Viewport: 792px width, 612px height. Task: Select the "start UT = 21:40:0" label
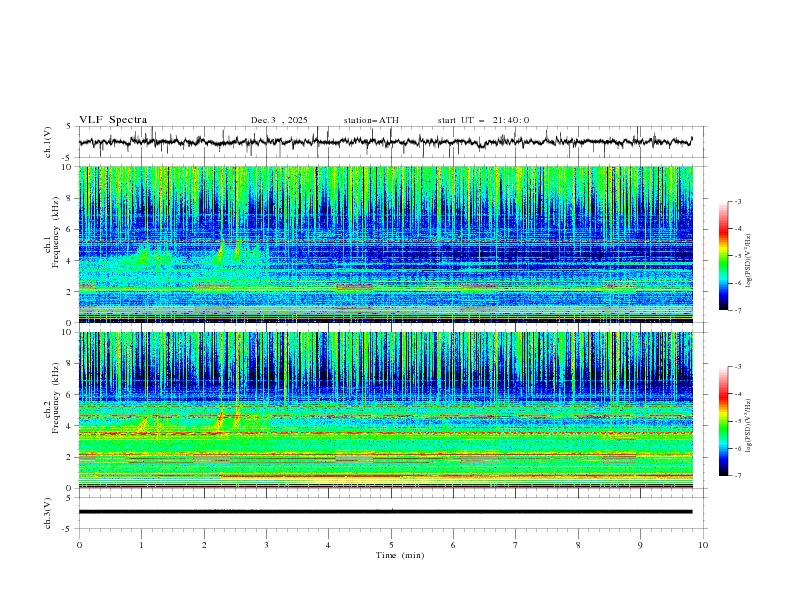click(x=483, y=120)
